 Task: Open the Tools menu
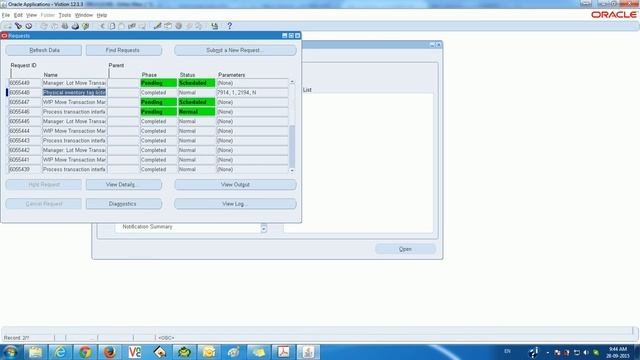[64, 15]
